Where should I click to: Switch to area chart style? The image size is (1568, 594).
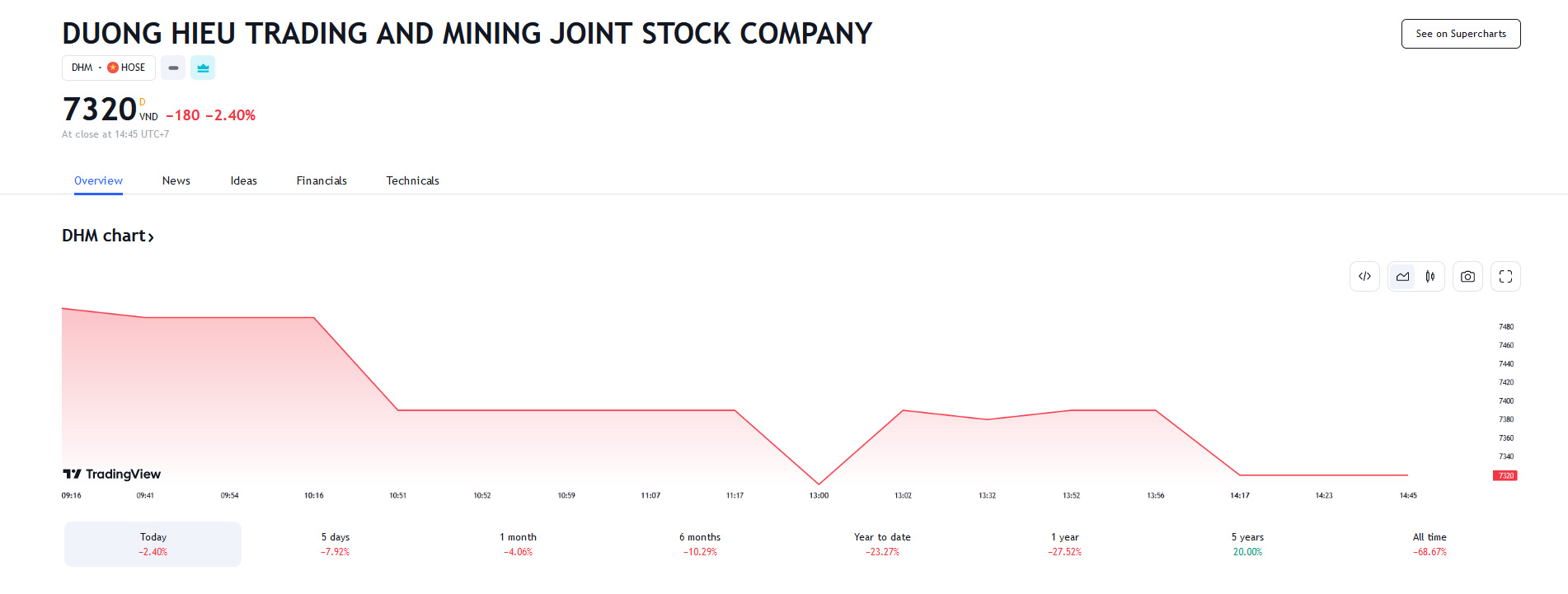coord(1403,277)
